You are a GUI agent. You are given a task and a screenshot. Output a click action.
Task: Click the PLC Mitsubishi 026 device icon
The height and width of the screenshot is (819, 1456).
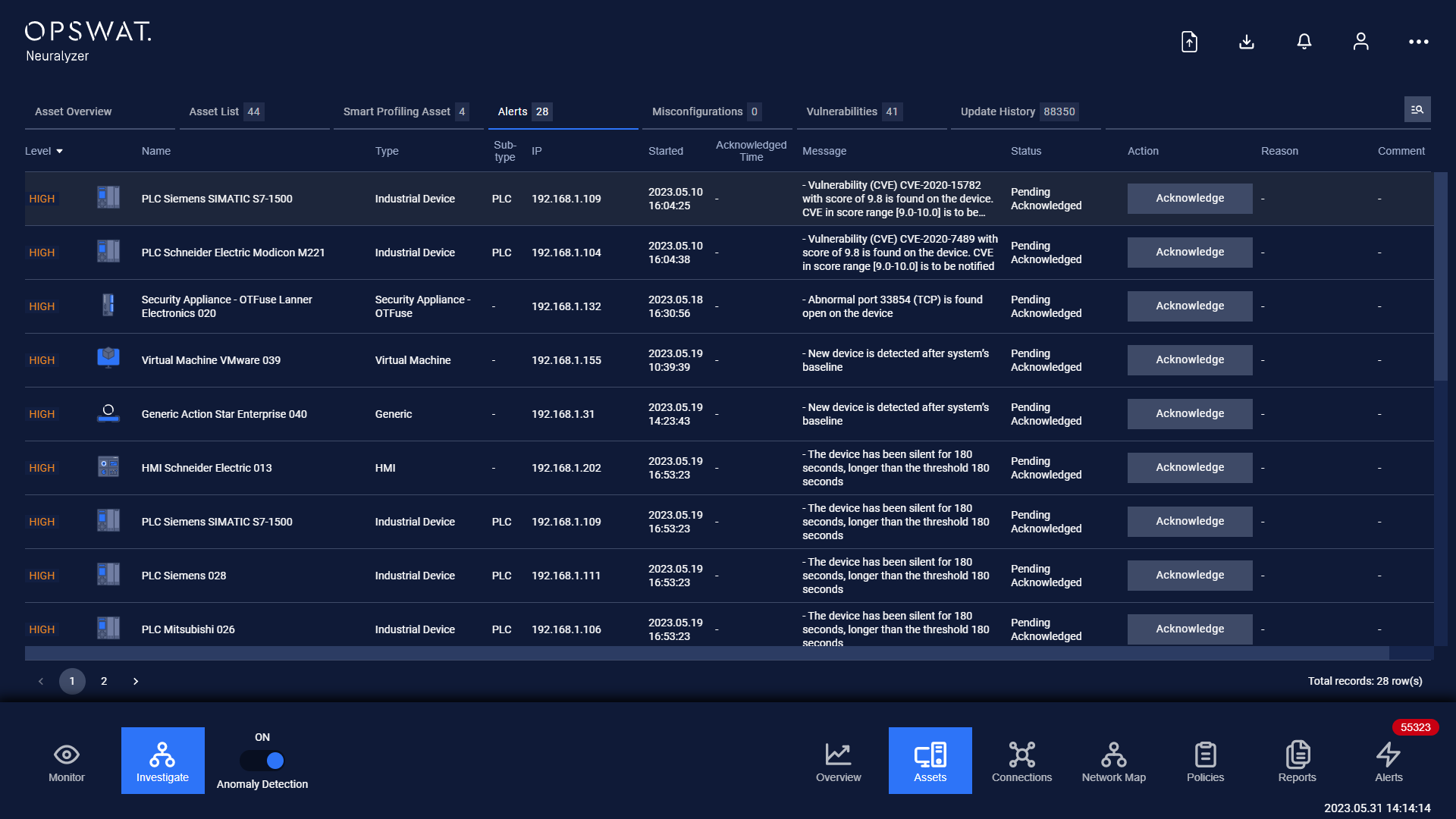tap(108, 629)
